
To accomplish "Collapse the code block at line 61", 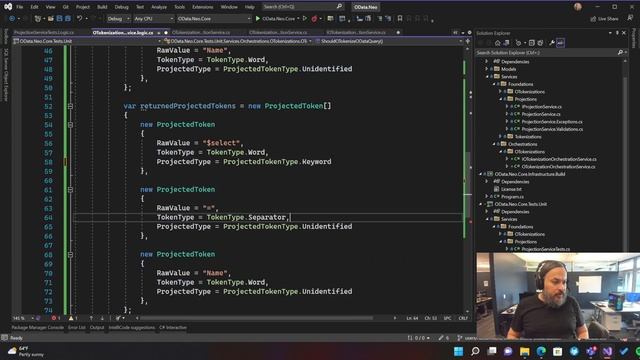I will click(70, 190).
